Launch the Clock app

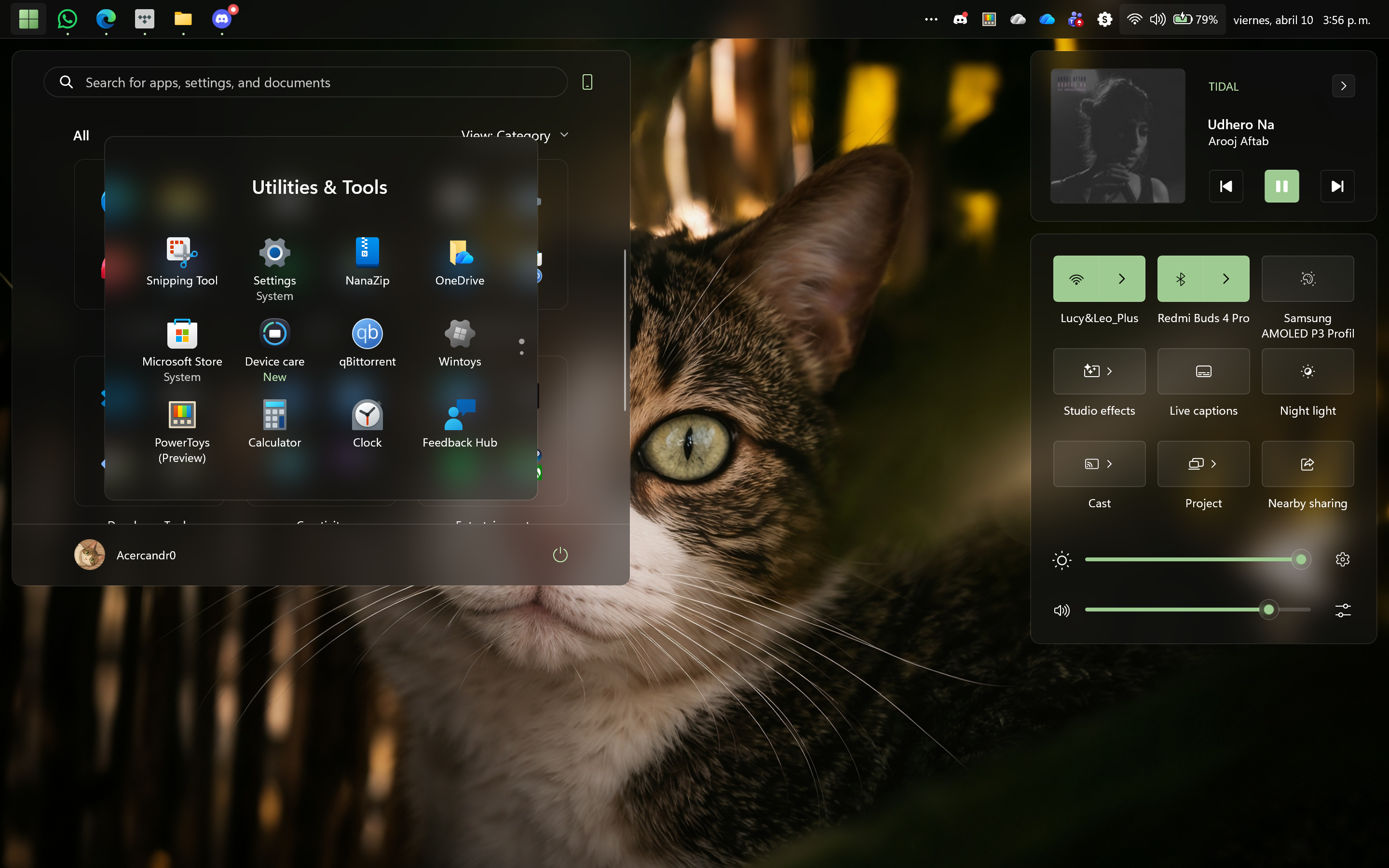click(x=368, y=424)
